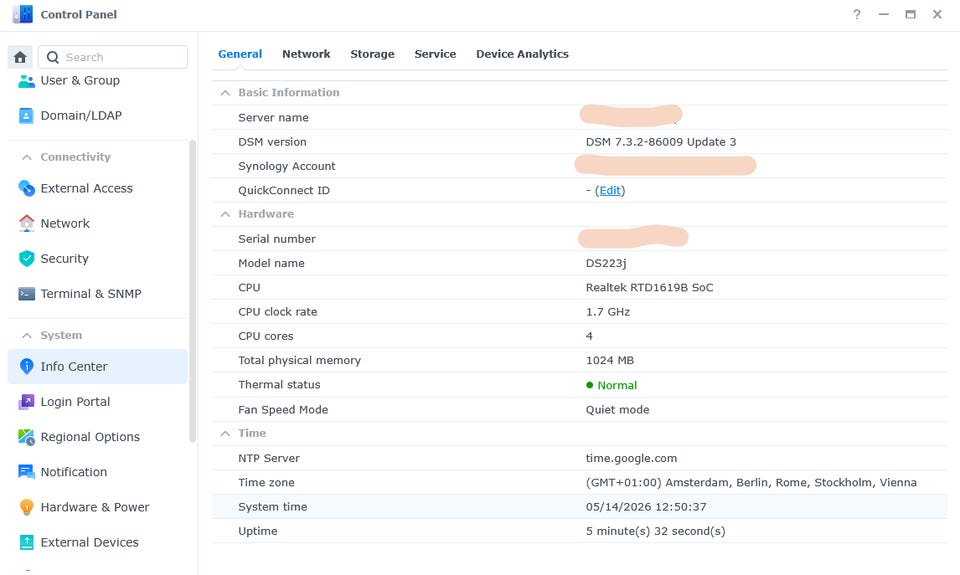The width and height of the screenshot is (960, 575).
Task: Select the DSM 7.3.2-86009 Update 3 value
Action: (661, 142)
